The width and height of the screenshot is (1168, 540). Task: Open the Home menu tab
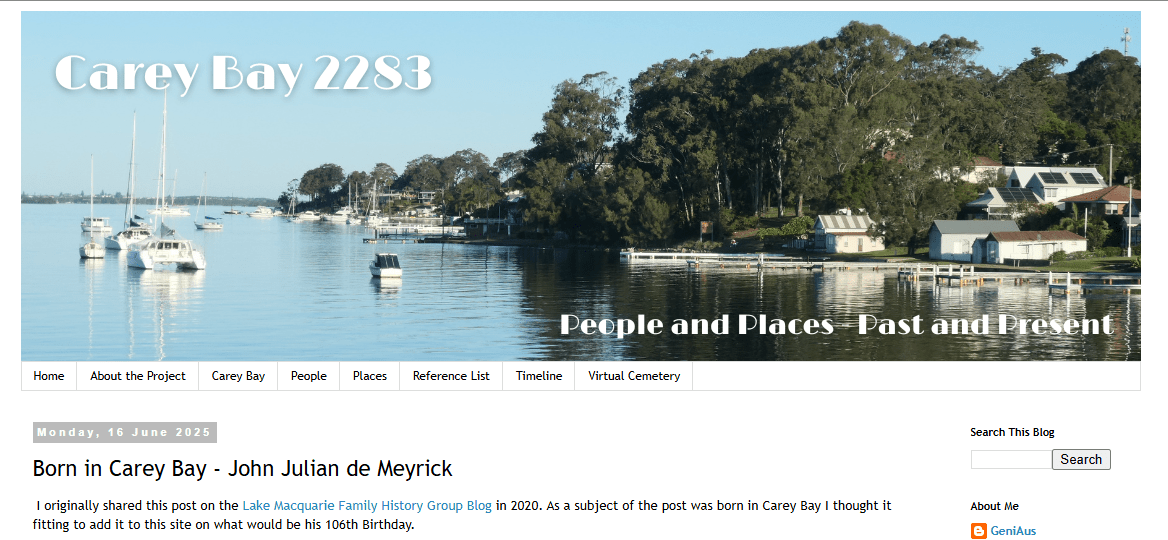48,376
